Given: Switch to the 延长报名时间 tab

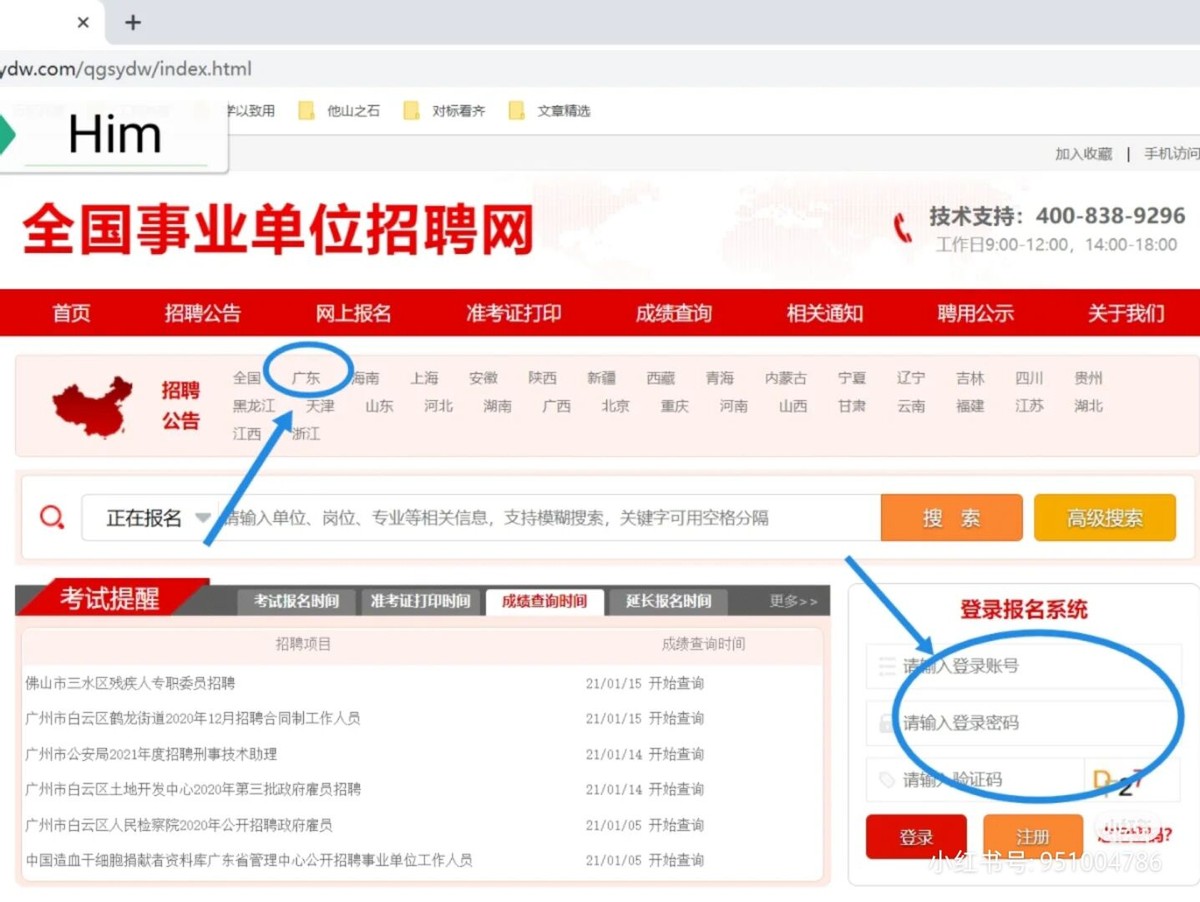Looking at the screenshot, I should coord(668,601).
